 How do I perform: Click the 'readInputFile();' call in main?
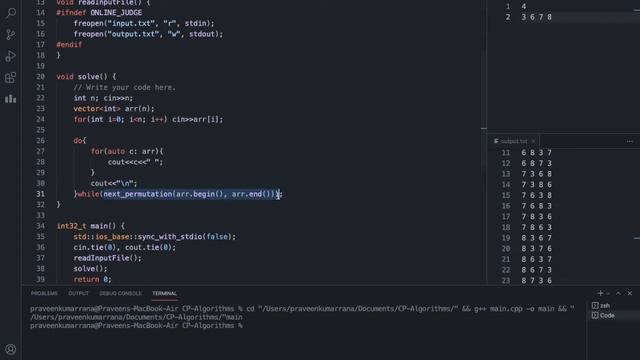pos(107,258)
